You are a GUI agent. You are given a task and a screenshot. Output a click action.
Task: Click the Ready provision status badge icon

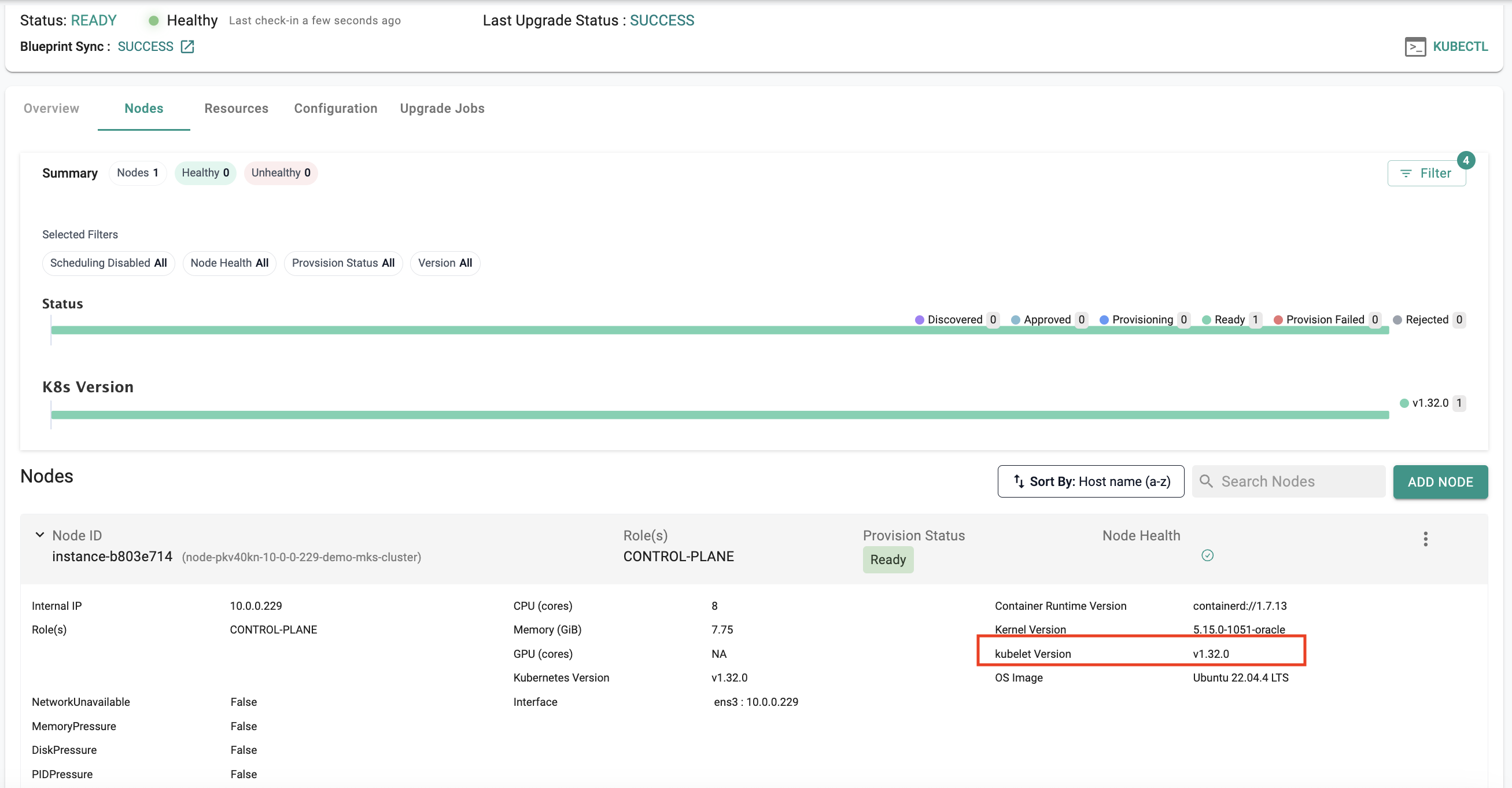[x=888, y=559]
